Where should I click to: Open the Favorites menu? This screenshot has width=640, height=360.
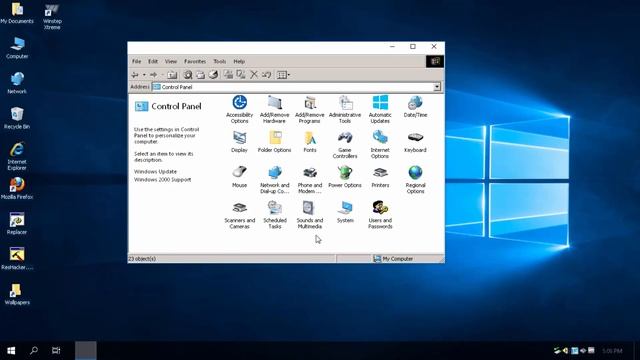click(x=195, y=61)
